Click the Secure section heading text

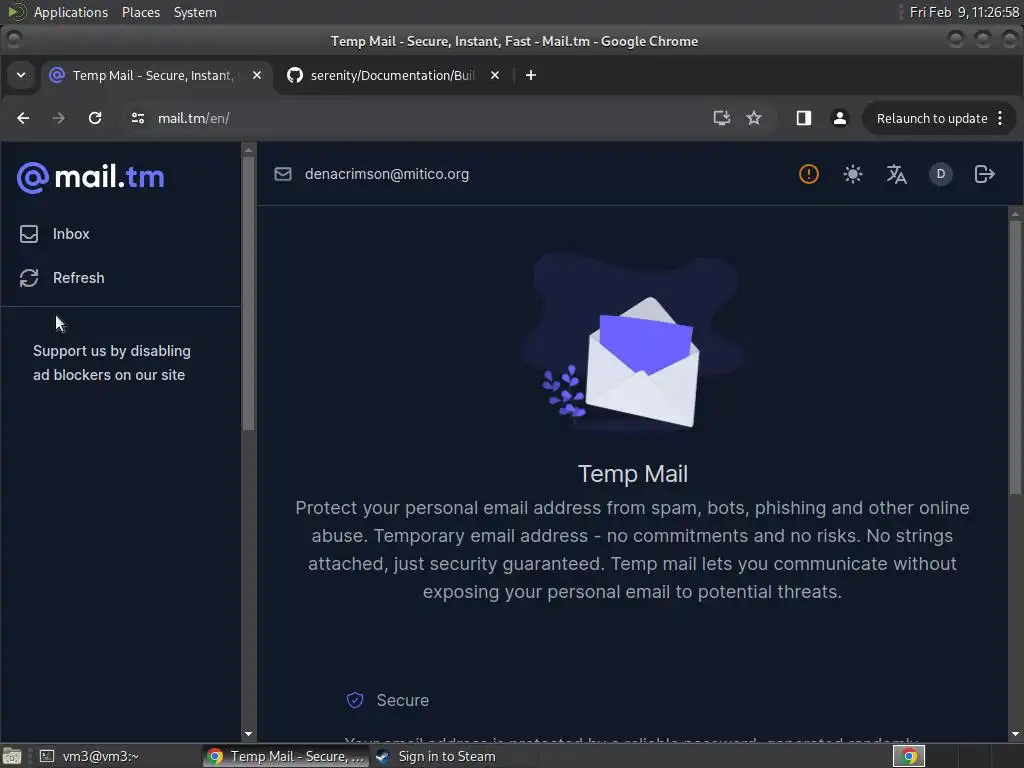402,700
